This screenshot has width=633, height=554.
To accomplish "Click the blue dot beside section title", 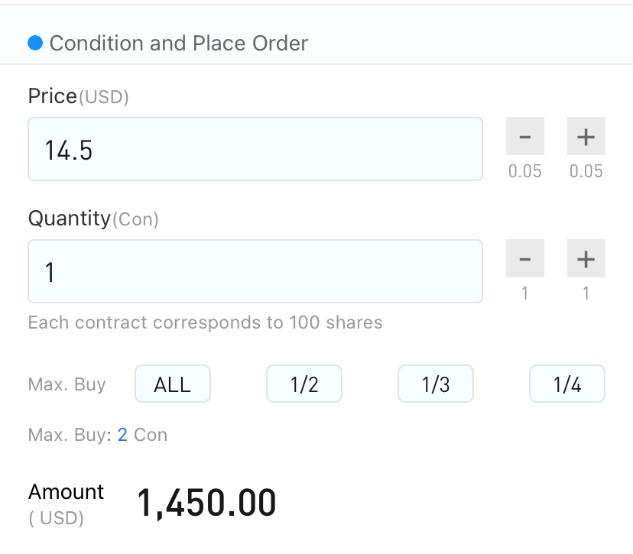I will pos(35,43).
